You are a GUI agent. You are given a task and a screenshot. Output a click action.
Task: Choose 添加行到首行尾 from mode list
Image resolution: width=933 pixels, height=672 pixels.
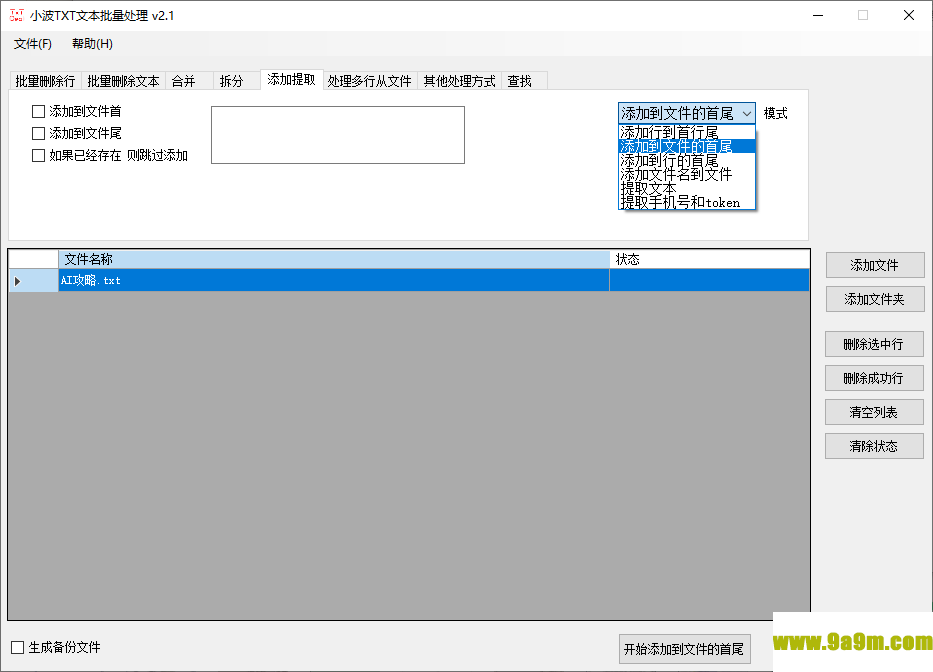(687, 132)
